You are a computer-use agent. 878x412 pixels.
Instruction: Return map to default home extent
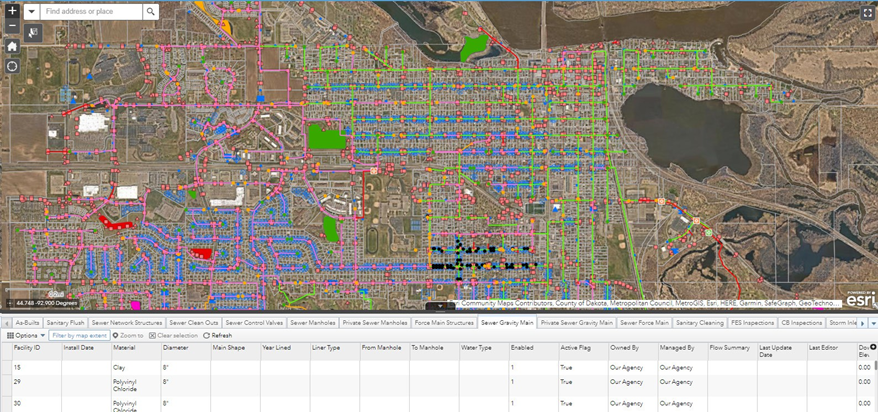tap(13, 46)
